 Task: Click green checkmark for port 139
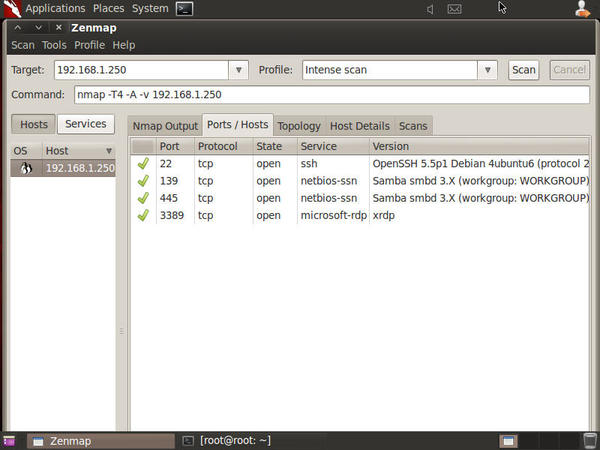pyautogui.click(x=143, y=181)
